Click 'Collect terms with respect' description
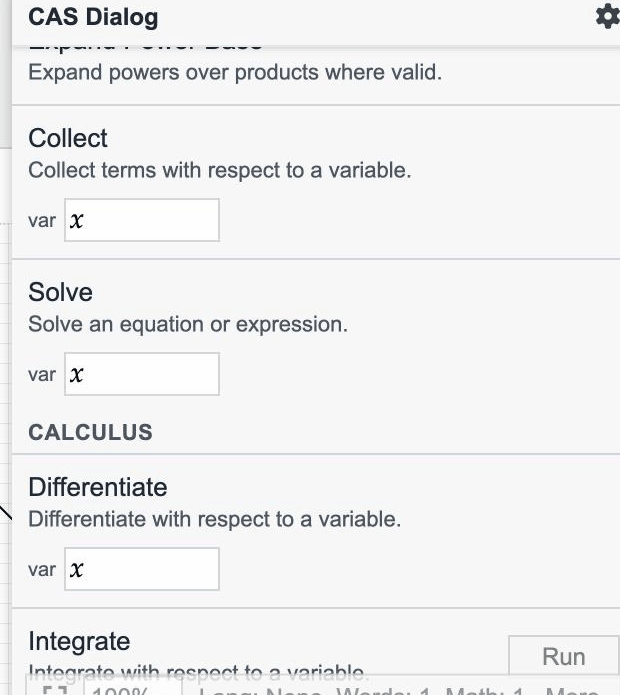This screenshot has height=695, width=620. click(220, 170)
